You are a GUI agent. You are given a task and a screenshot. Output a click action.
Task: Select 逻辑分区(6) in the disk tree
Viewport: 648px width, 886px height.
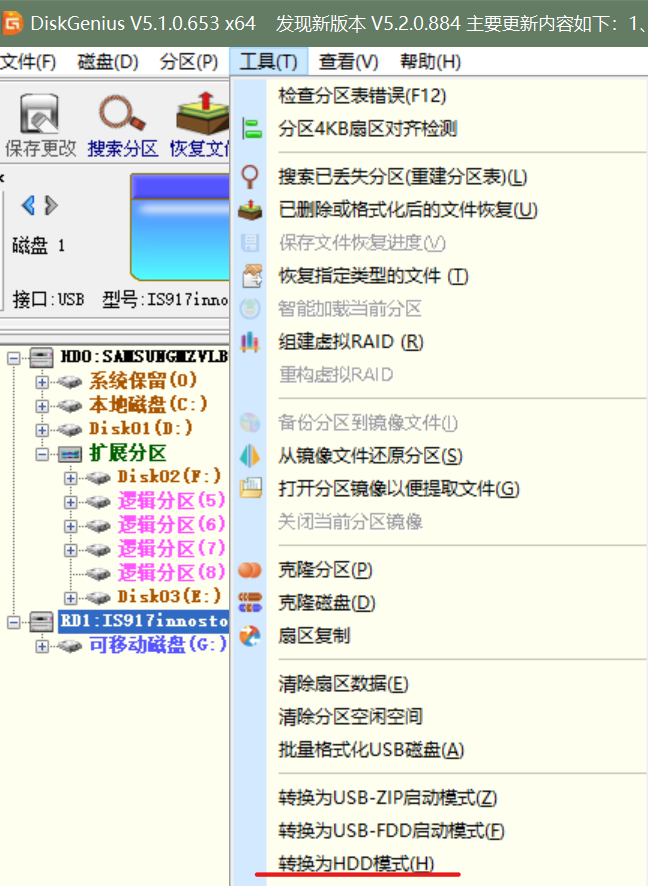pos(171,525)
